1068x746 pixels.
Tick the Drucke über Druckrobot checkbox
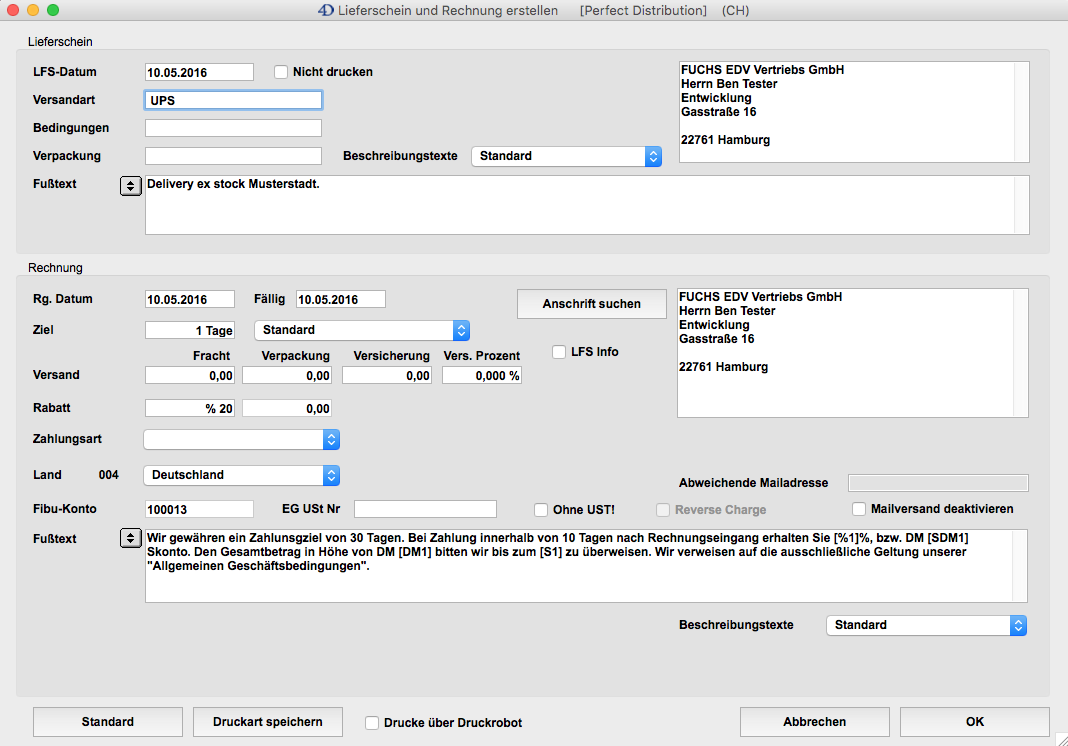[372, 723]
